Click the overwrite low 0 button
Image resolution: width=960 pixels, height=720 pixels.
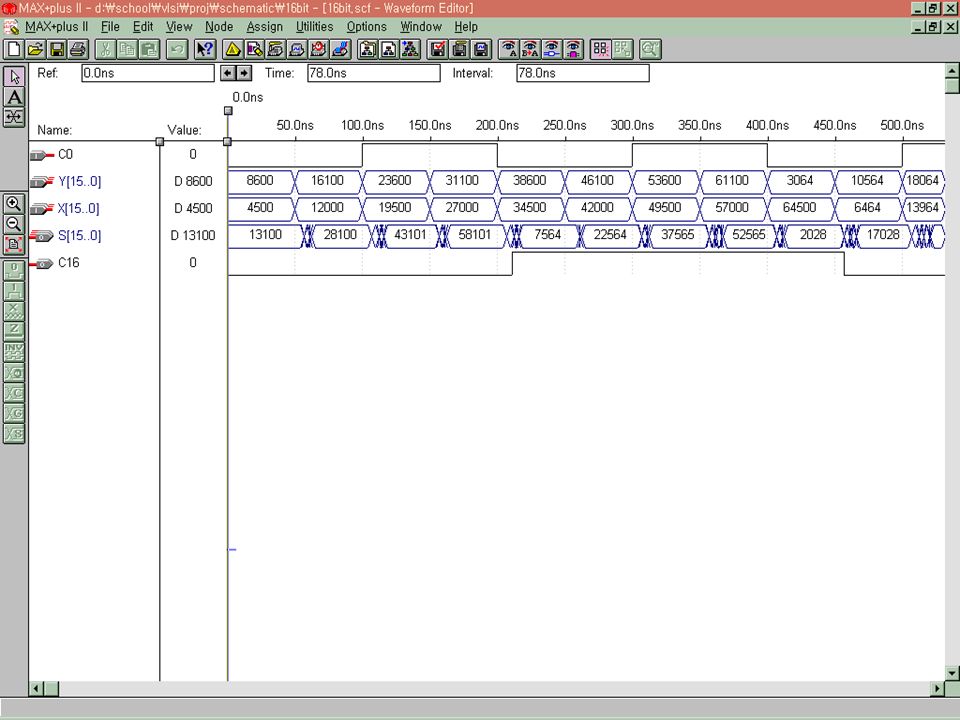(14, 269)
